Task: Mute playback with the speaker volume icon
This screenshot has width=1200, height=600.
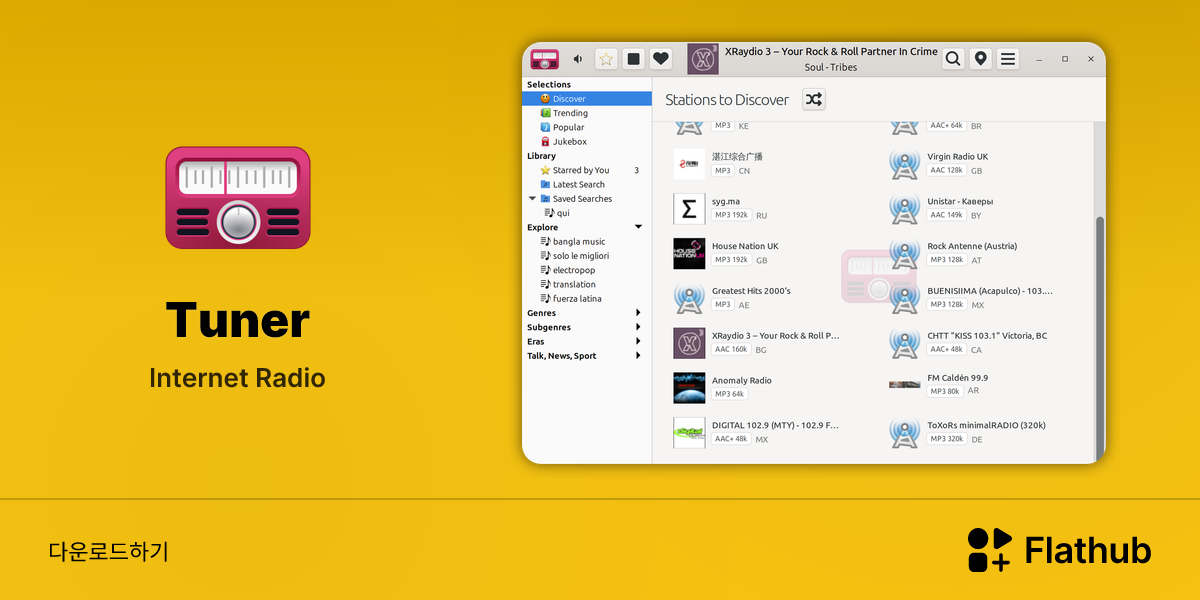Action: coord(578,59)
